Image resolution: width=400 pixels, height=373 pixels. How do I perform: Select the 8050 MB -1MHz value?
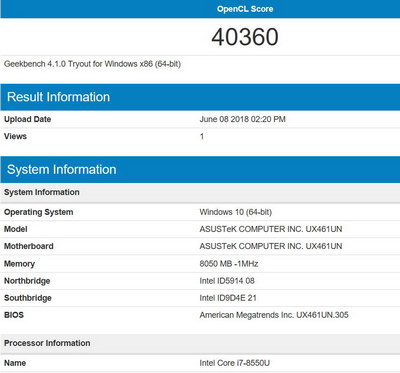(229, 264)
